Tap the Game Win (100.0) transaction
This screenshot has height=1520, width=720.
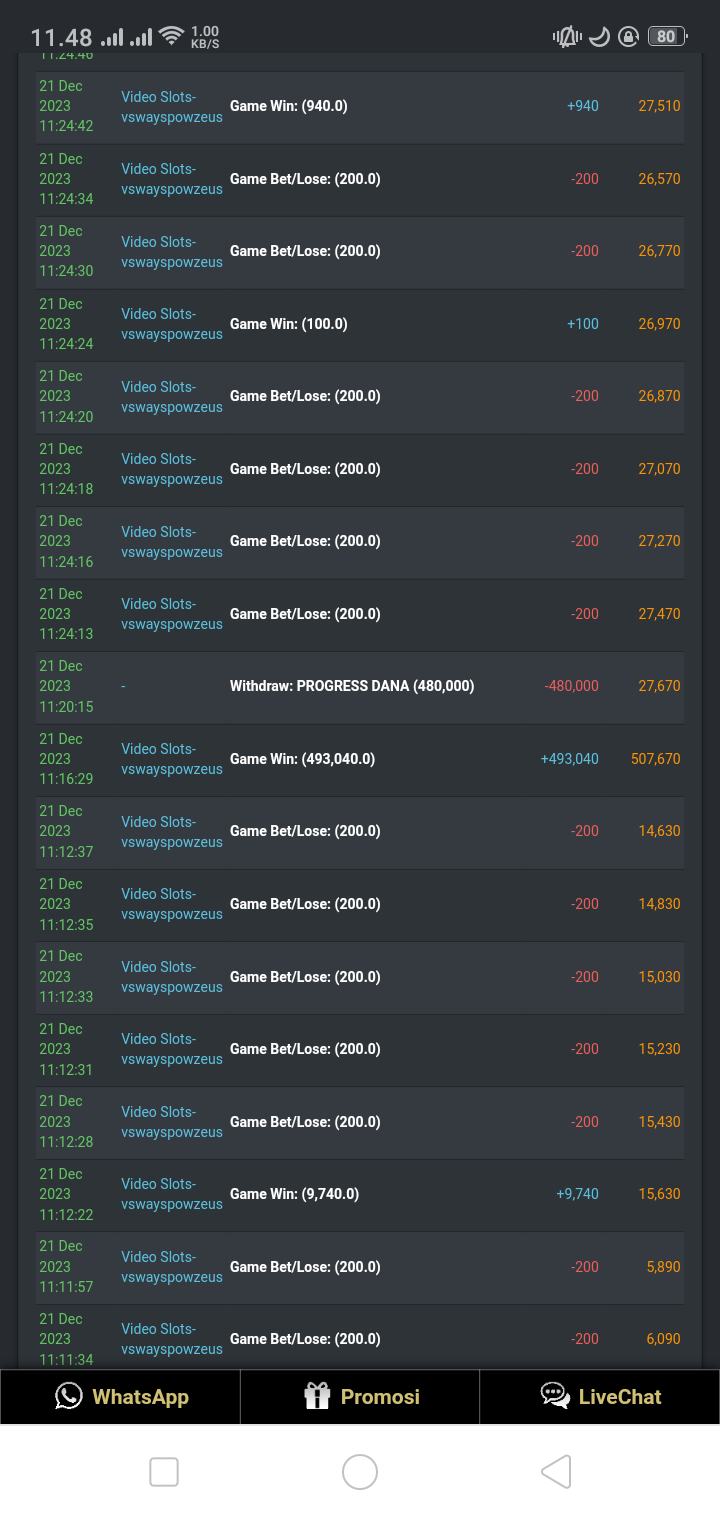[289, 324]
